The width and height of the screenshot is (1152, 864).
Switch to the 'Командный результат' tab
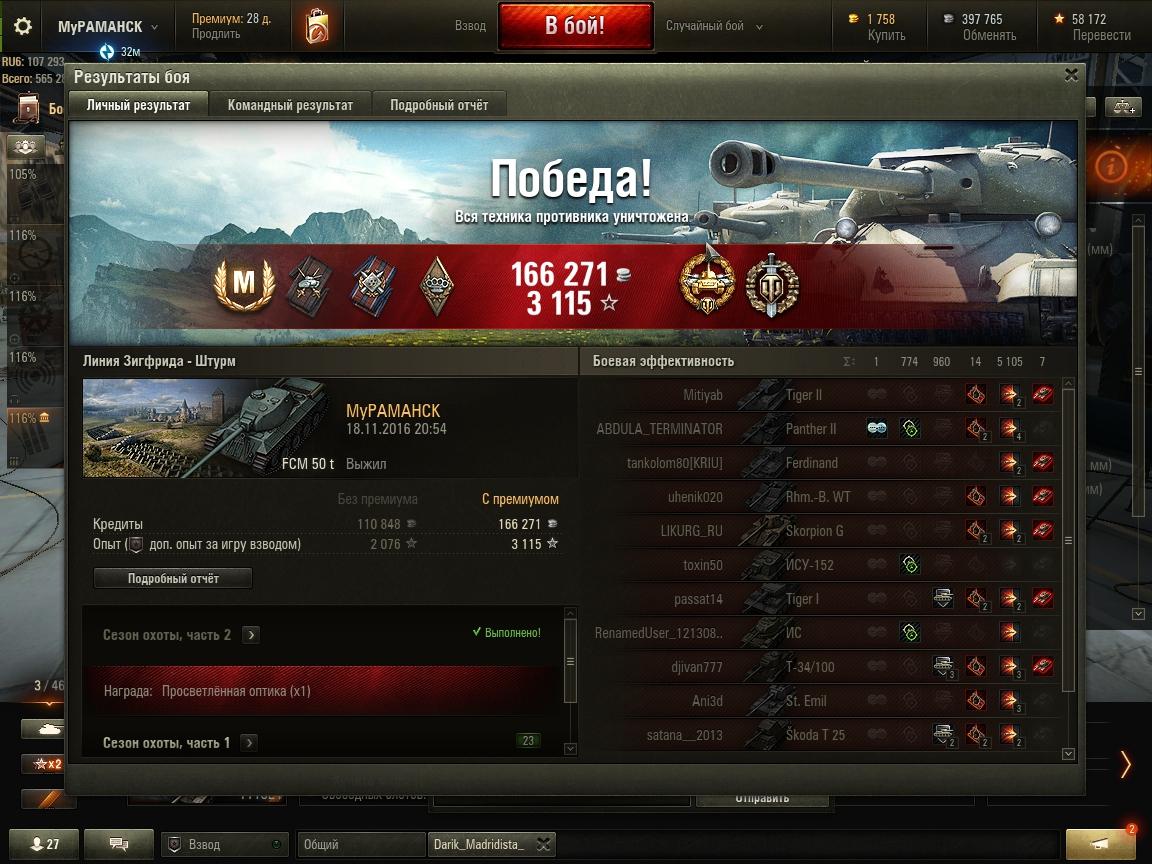click(290, 105)
